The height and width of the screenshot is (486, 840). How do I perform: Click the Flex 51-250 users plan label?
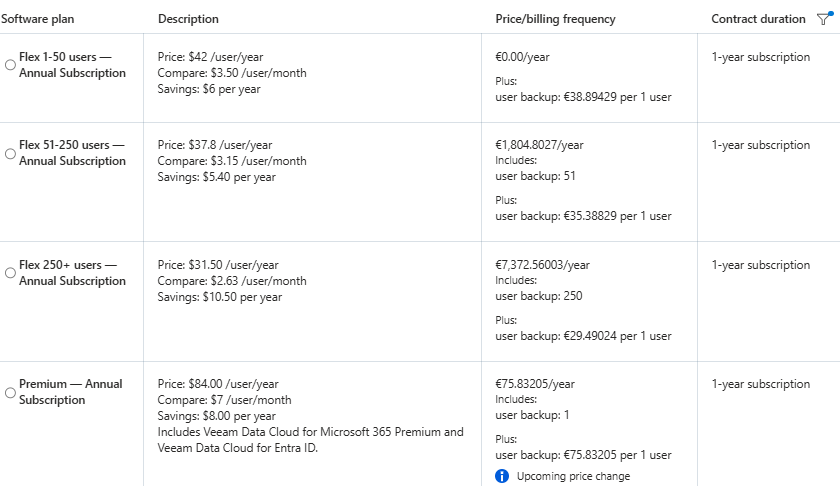click(72, 153)
